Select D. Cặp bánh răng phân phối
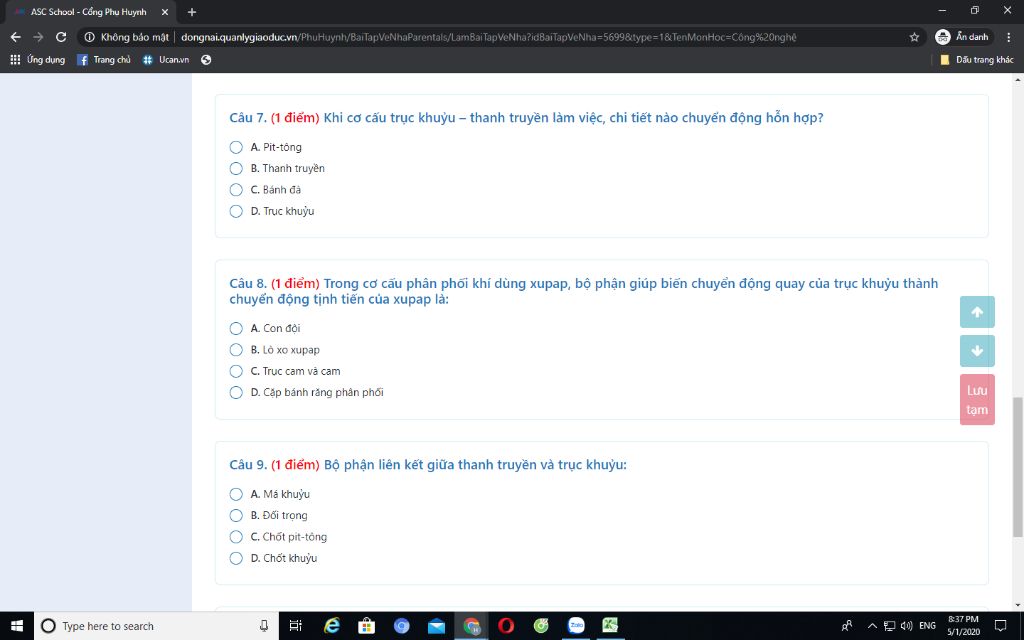Image resolution: width=1024 pixels, height=640 pixels. pyautogui.click(x=236, y=392)
